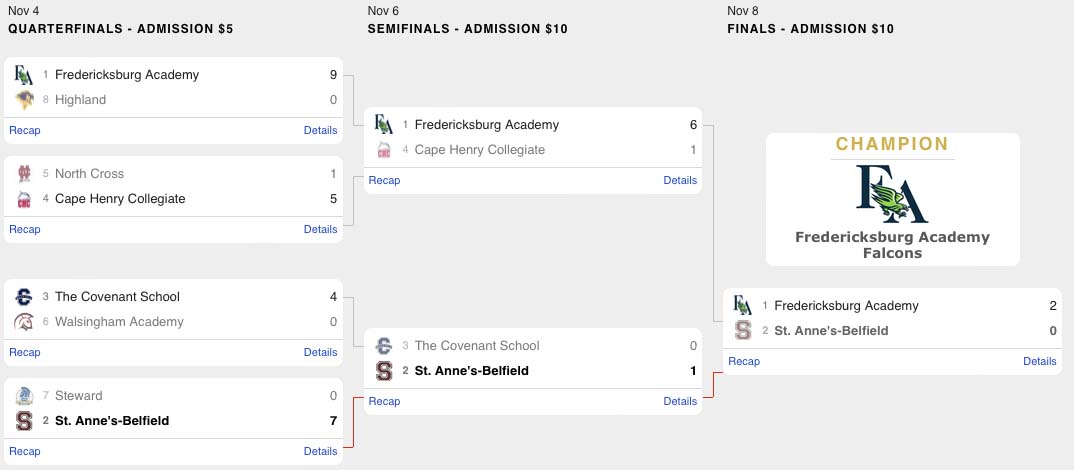This screenshot has width=1074, height=470.
Task: View Details for the finals game
Action: [1040, 361]
